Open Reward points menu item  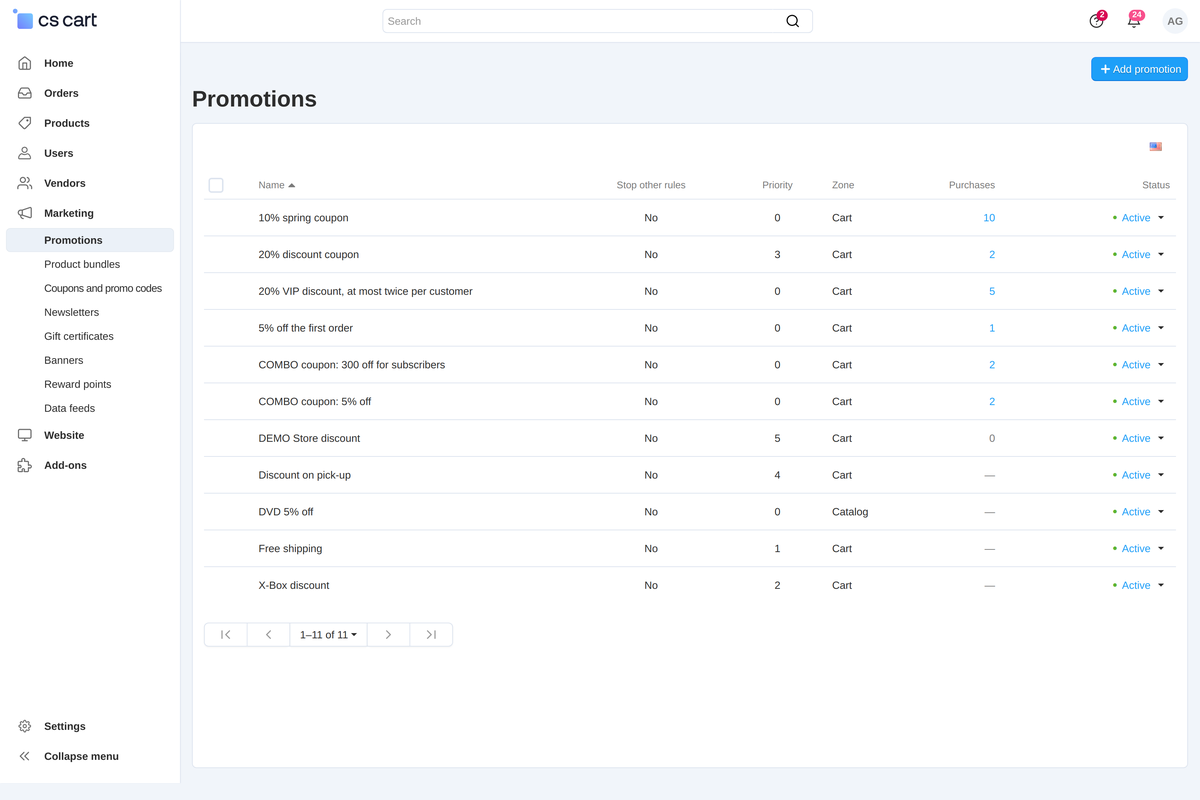click(78, 384)
